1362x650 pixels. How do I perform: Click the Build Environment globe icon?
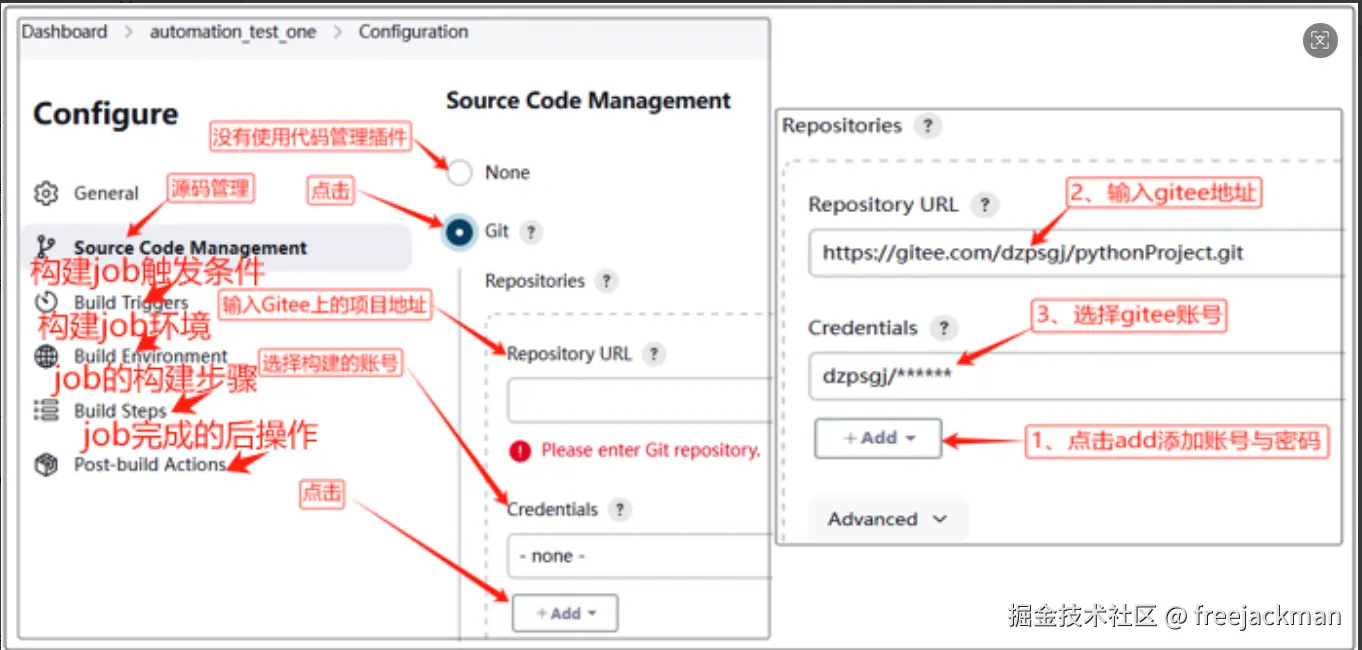click(x=46, y=356)
